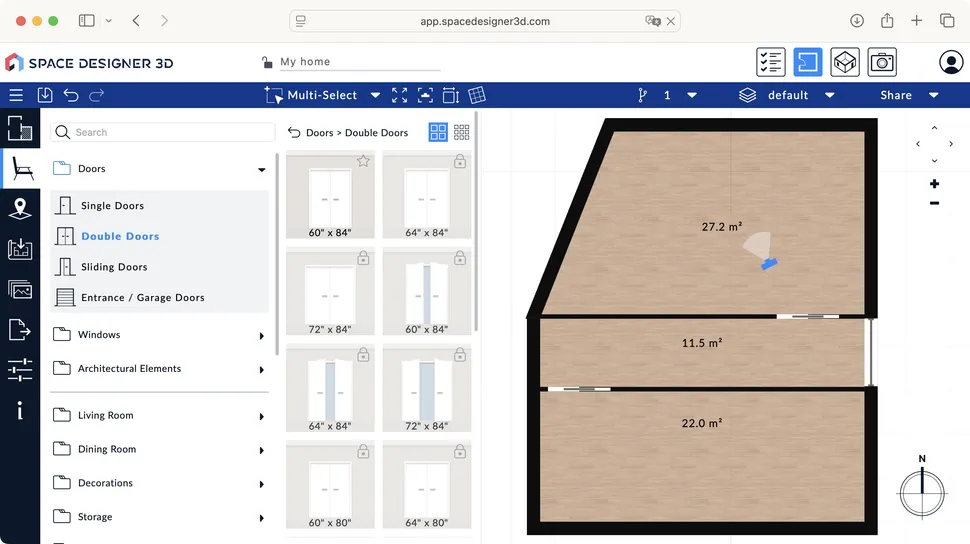
Task: Favorite the first 60" x 84" door star
Action: coord(363,161)
